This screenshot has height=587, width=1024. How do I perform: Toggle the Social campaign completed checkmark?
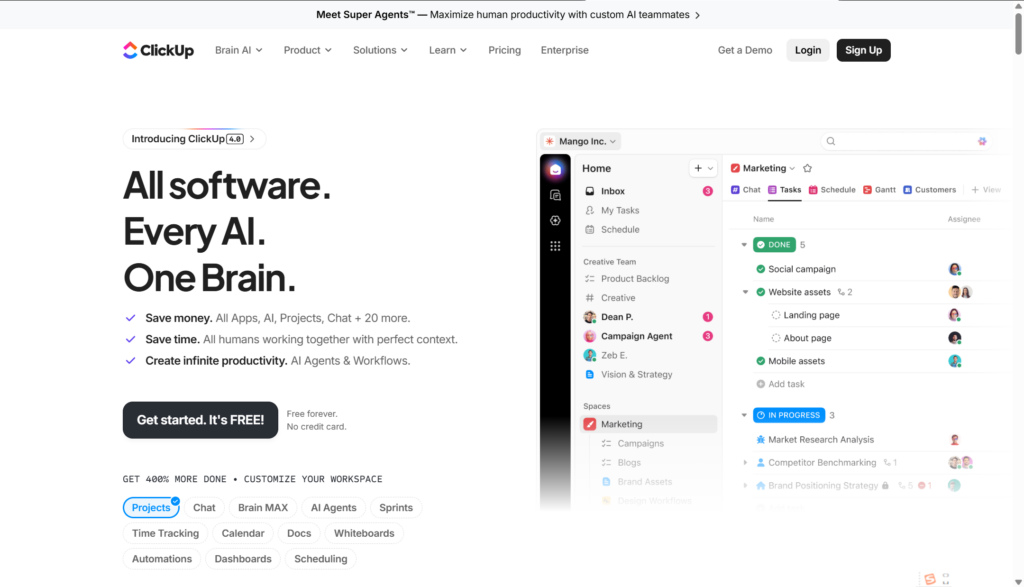tap(760, 269)
